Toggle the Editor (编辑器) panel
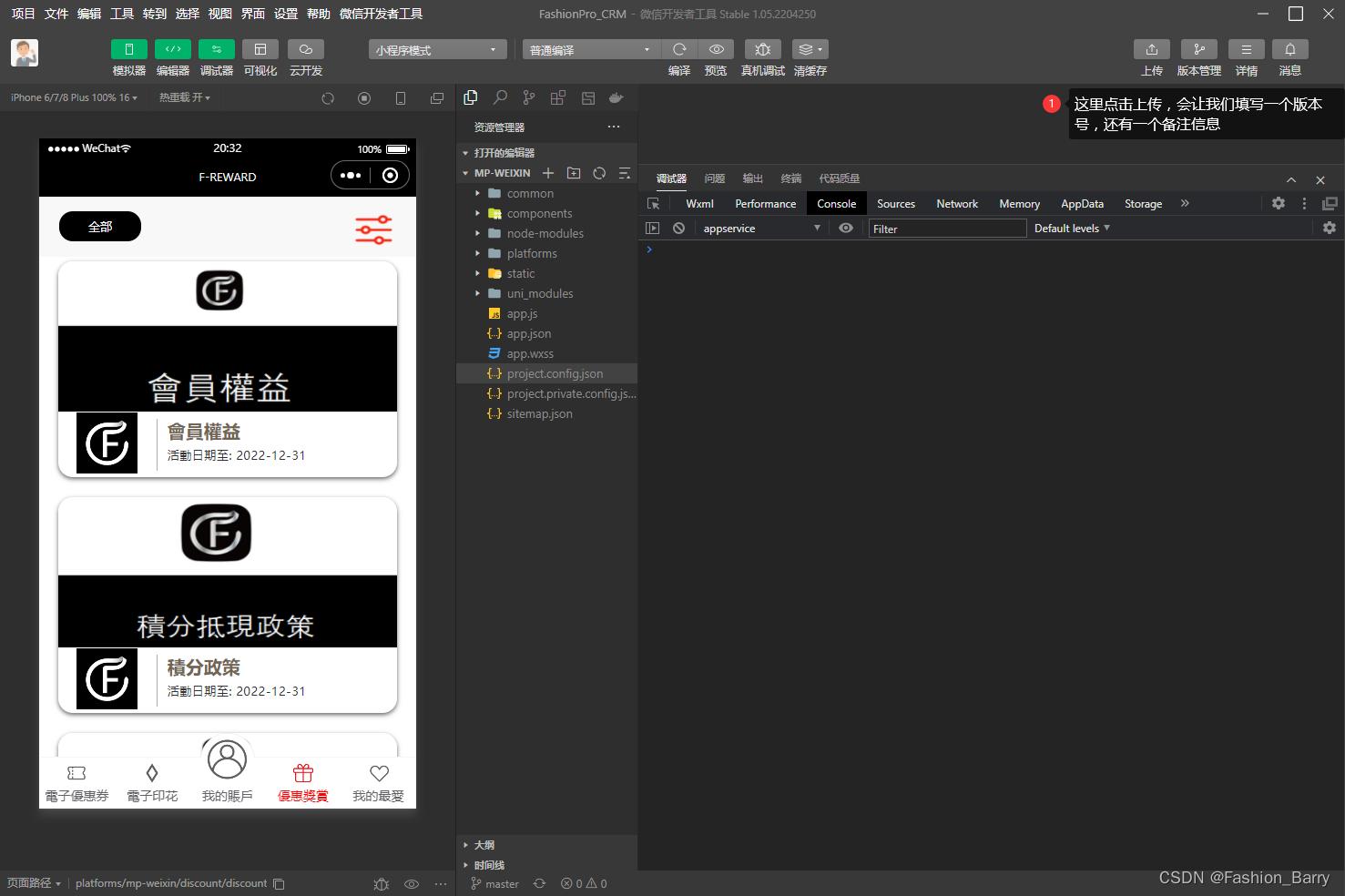Viewport: 1345px width, 896px height. 172,49
